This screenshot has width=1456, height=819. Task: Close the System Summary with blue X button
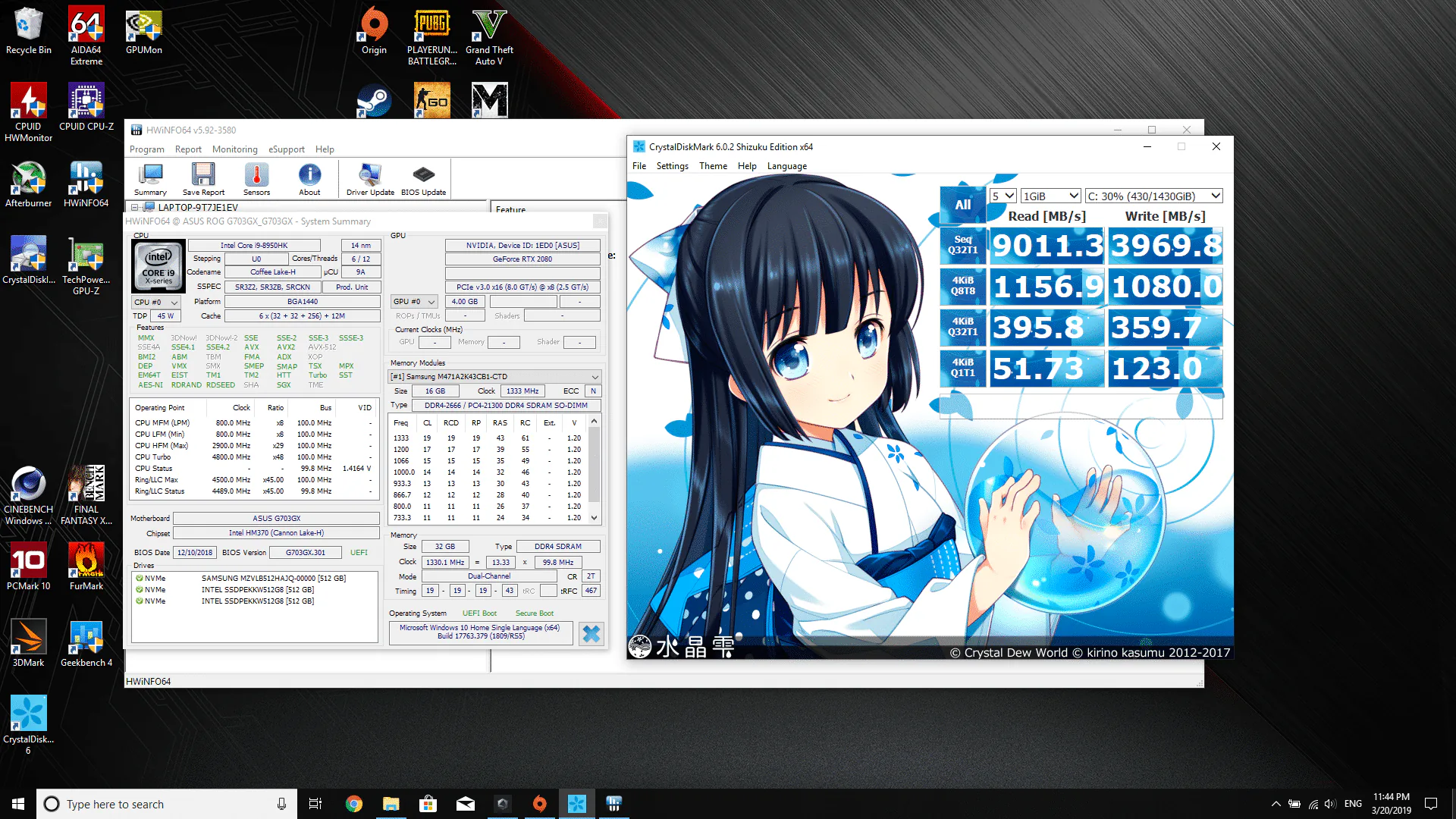point(591,634)
